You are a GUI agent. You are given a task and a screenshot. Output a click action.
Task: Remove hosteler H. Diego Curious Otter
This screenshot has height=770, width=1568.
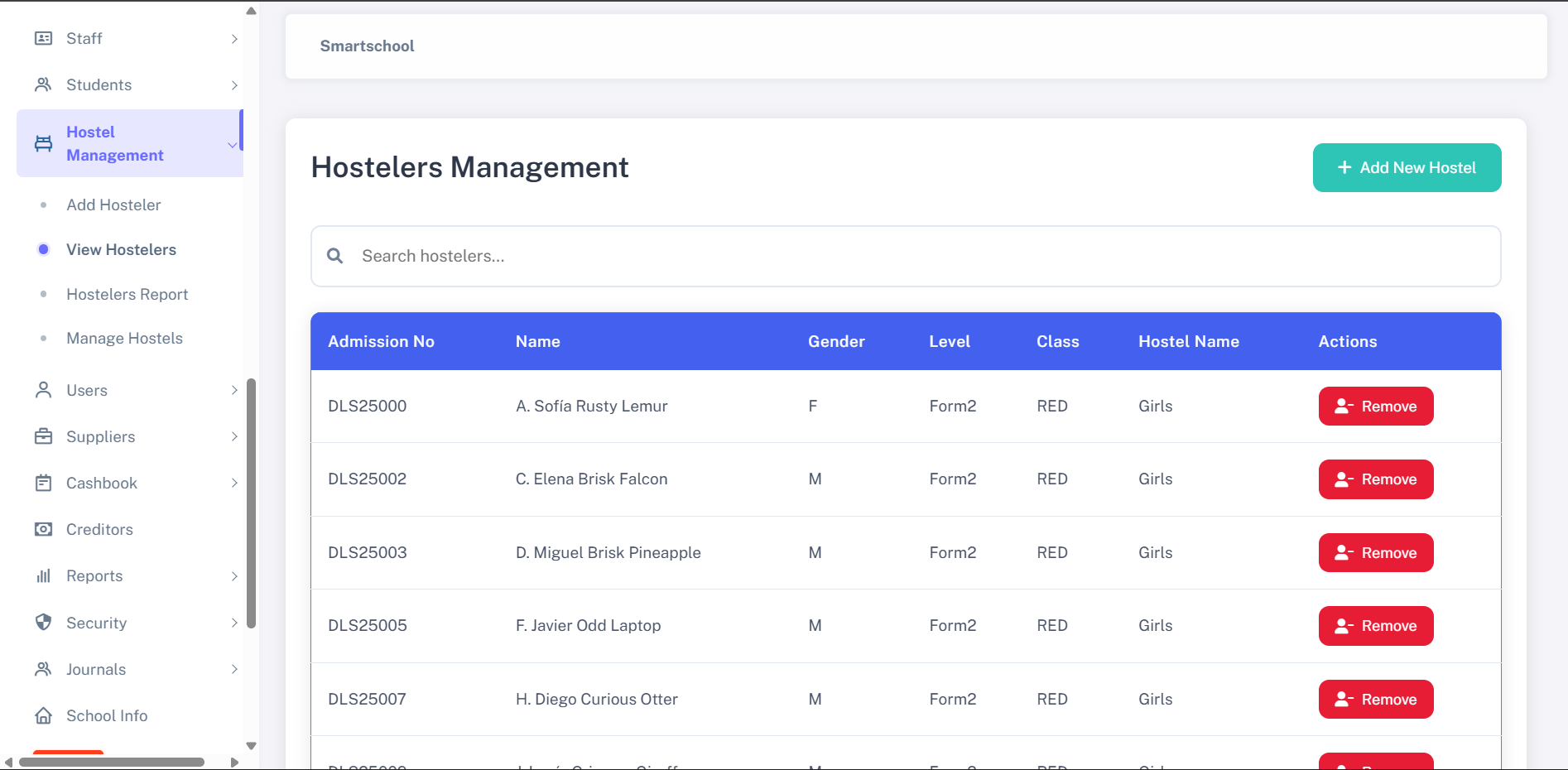coord(1376,699)
